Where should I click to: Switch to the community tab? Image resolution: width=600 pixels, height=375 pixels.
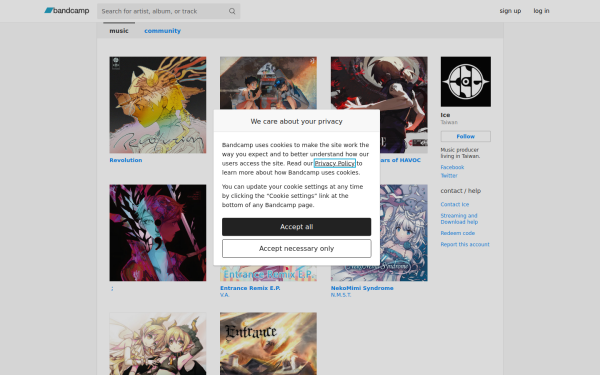click(162, 31)
